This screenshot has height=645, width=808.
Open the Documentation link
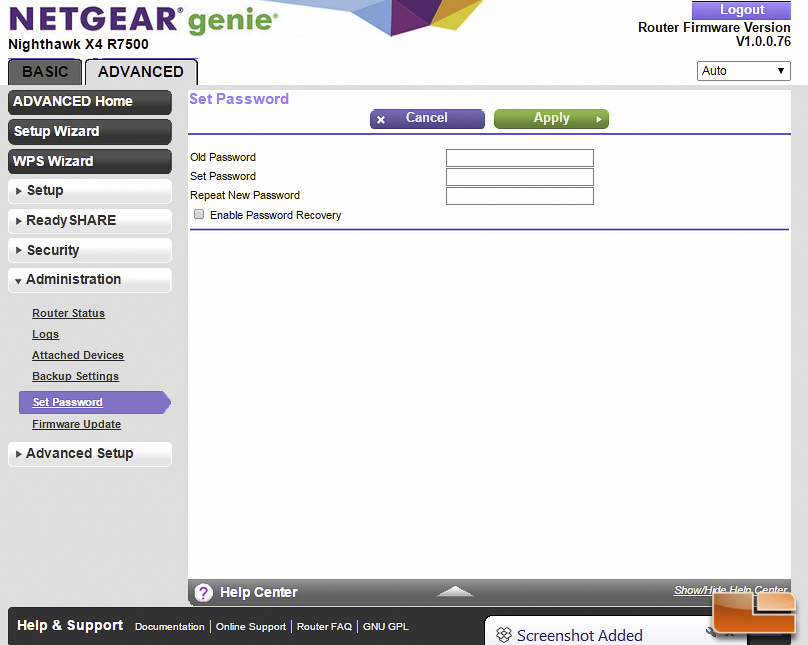[170, 626]
